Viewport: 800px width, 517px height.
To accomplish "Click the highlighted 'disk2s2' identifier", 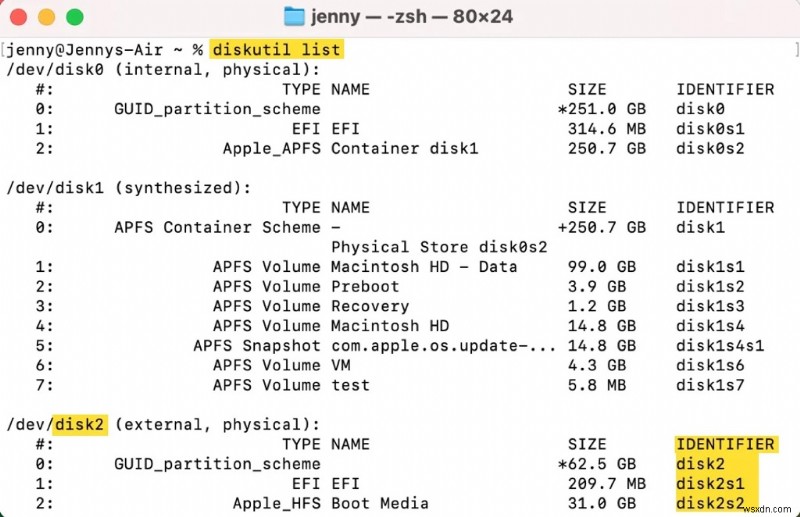I will 710,503.
